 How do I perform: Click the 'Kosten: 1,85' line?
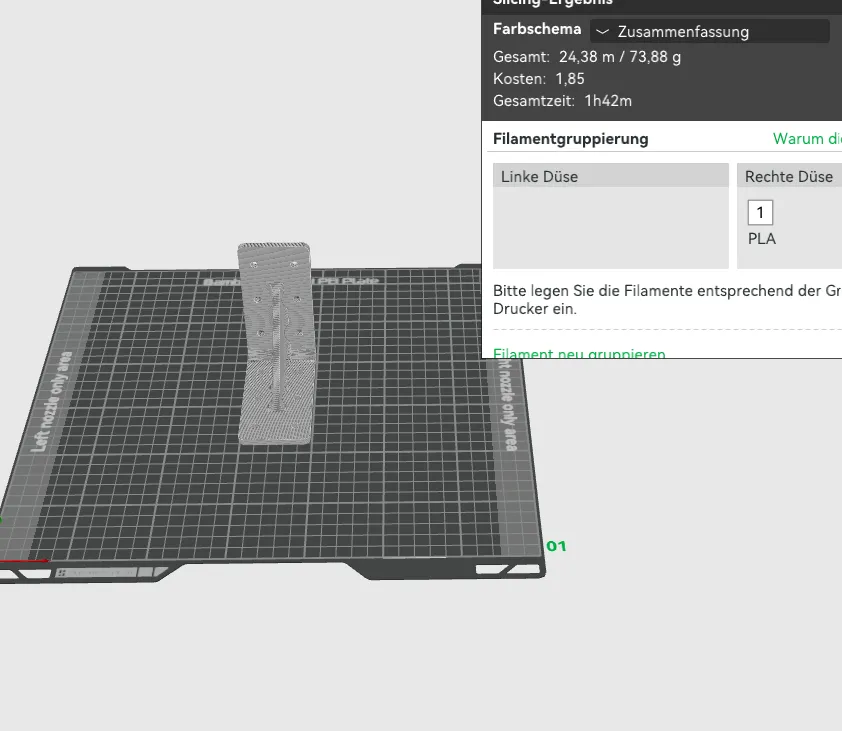coord(539,79)
